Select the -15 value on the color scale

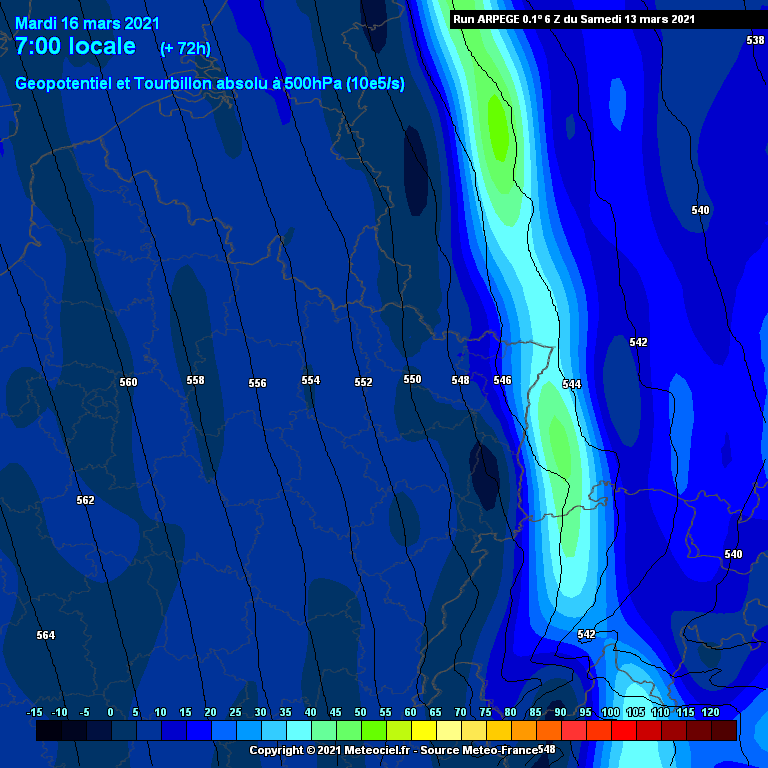[35, 712]
